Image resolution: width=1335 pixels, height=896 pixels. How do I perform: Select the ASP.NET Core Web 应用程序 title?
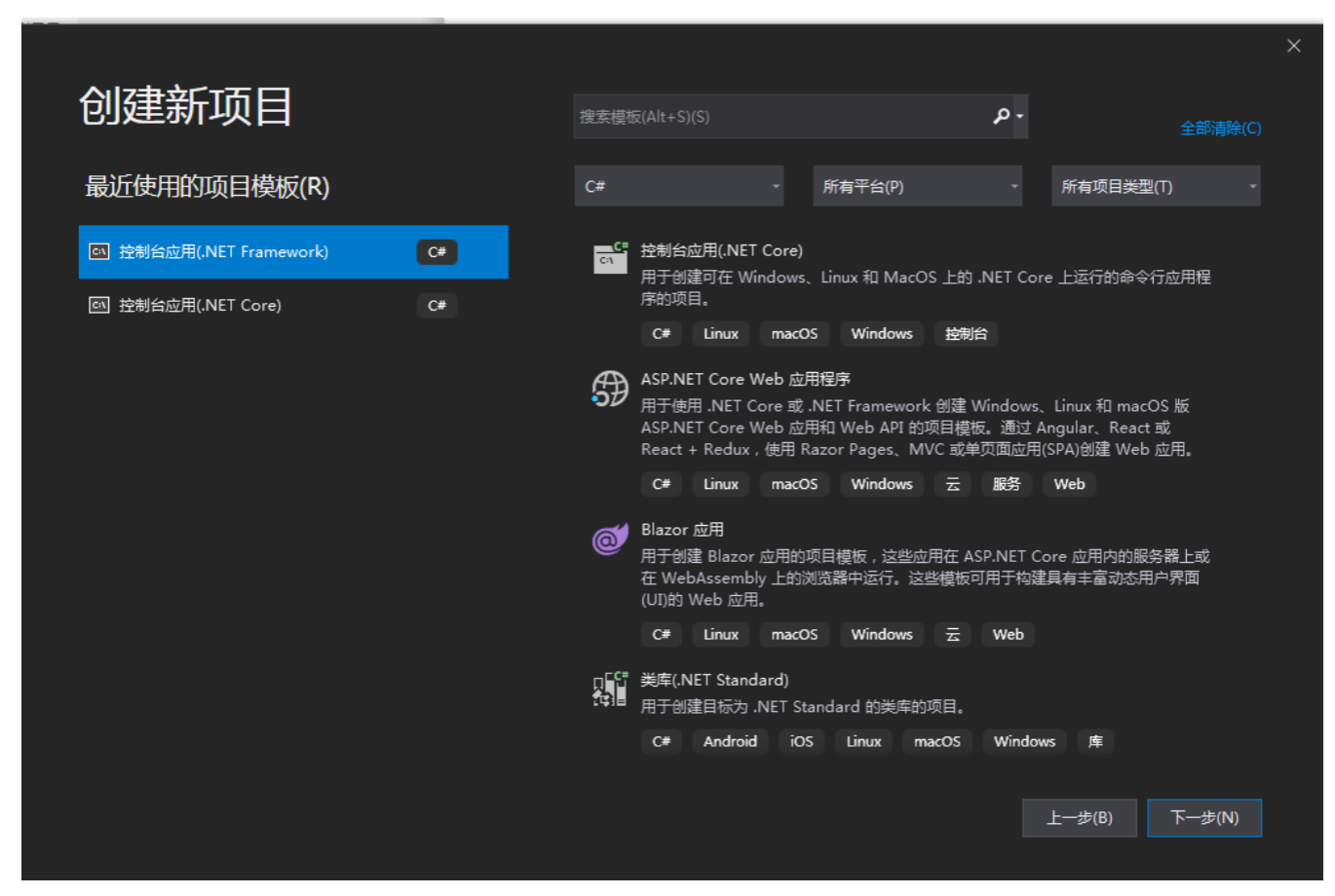pos(745,379)
